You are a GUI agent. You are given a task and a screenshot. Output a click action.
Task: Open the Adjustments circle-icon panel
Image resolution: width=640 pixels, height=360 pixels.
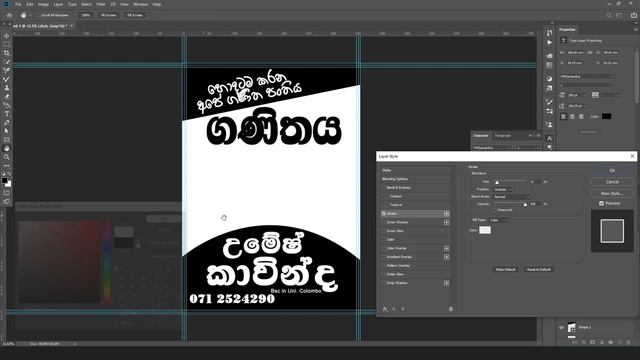point(549,79)
